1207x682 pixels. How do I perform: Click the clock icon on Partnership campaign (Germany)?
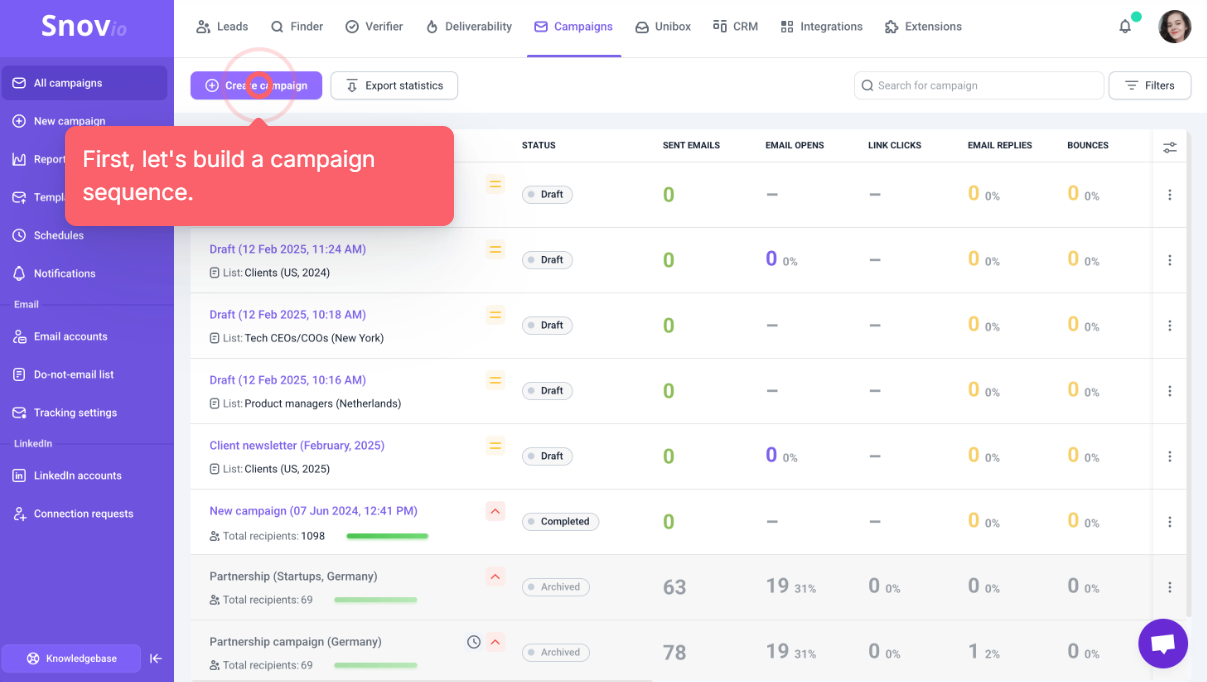coord(474,642)
